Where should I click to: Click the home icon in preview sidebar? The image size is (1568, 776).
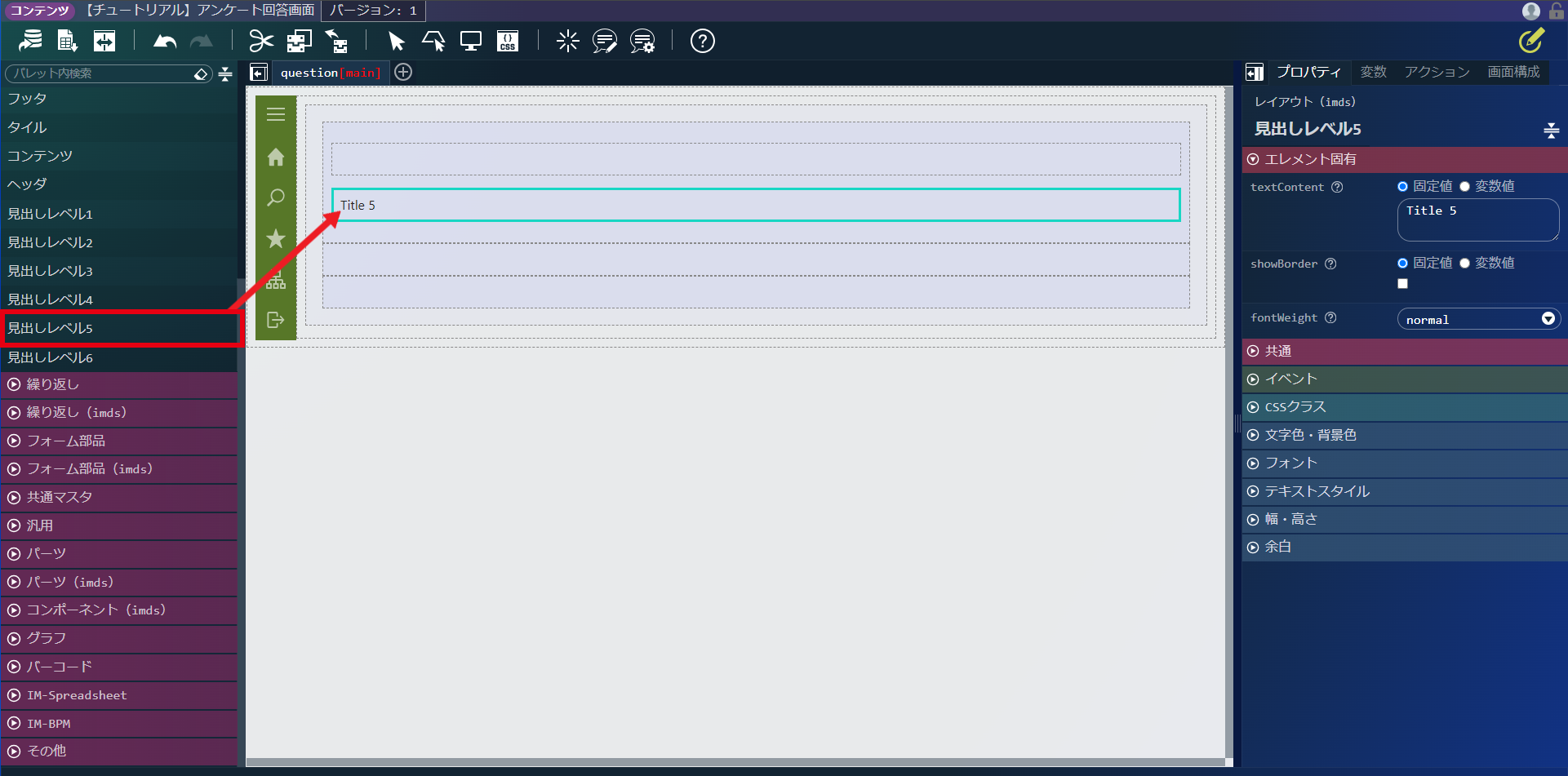276,157
